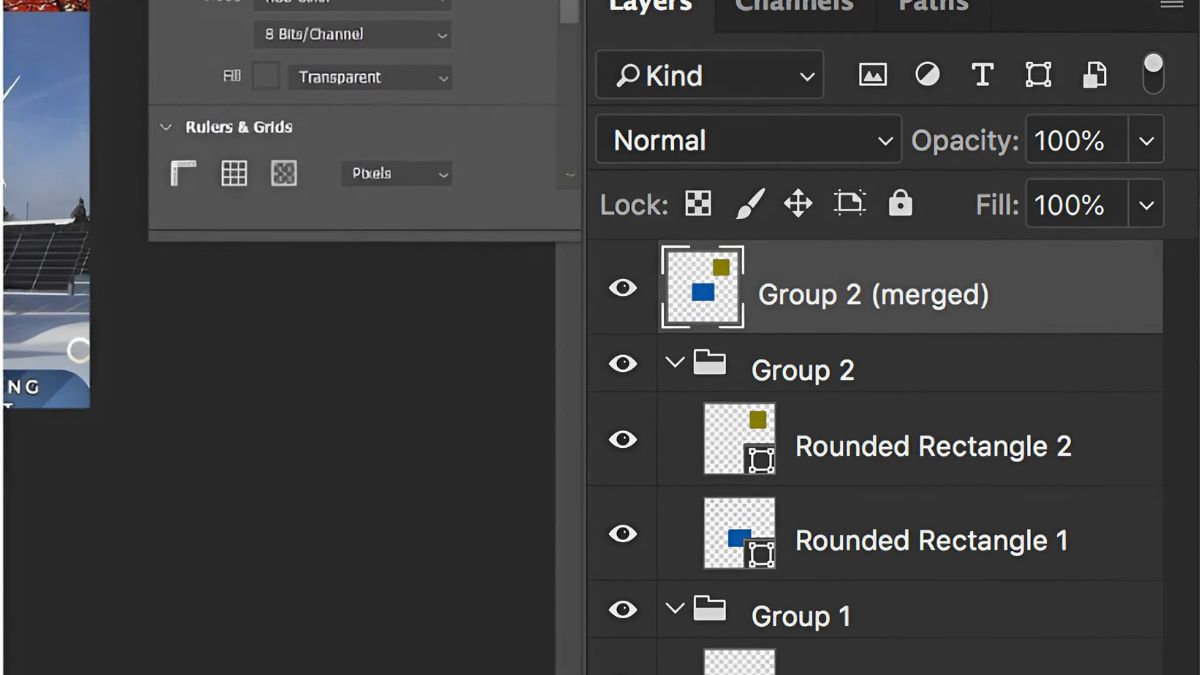The width and height of the screenshot is (1200, 675).
Task: Select the Rounded Rectangle 2 thumbnail
Action: click(740, 439)
